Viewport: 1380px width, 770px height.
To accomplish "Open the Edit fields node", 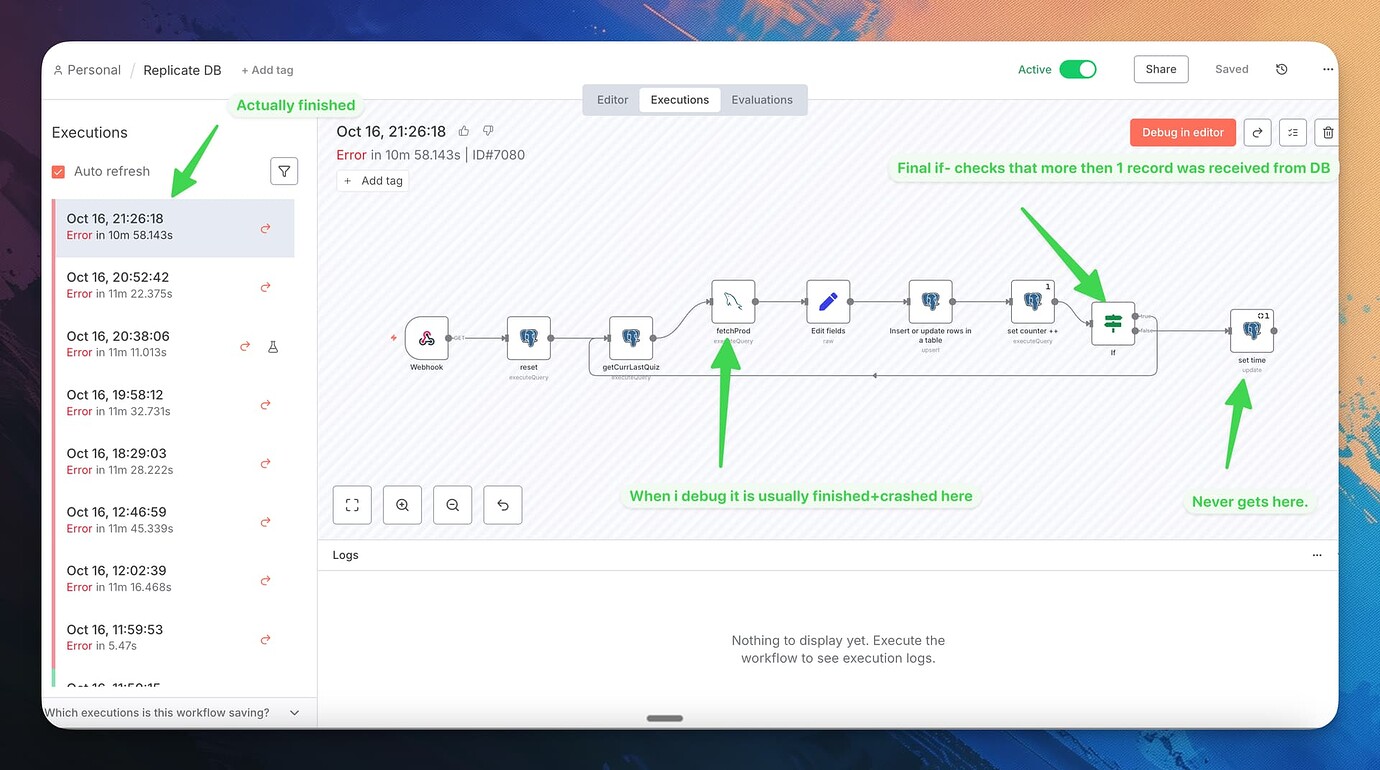I will [829, 300].
